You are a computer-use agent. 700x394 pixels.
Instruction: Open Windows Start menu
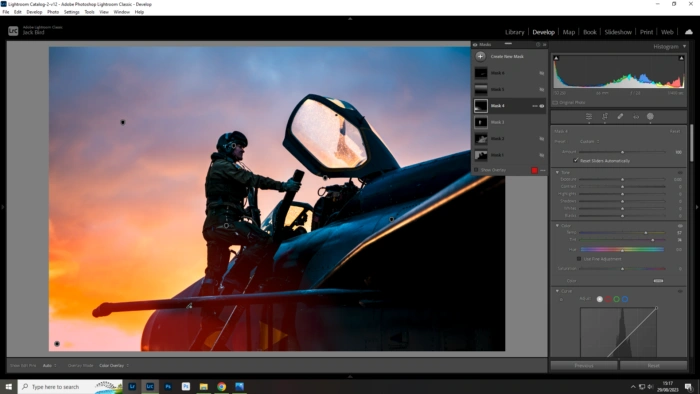pyautogui.click(x=8, y=386)
